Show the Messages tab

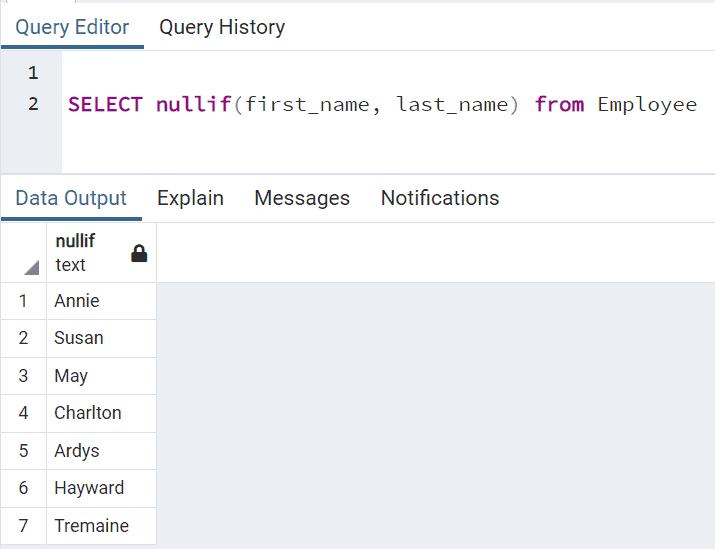[302, 198]
